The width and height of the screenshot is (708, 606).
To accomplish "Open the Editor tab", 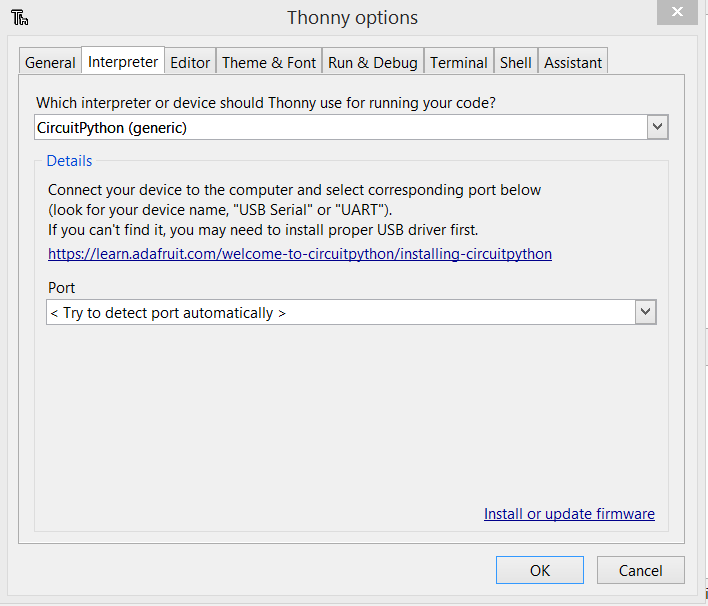I will coord(190,62).
